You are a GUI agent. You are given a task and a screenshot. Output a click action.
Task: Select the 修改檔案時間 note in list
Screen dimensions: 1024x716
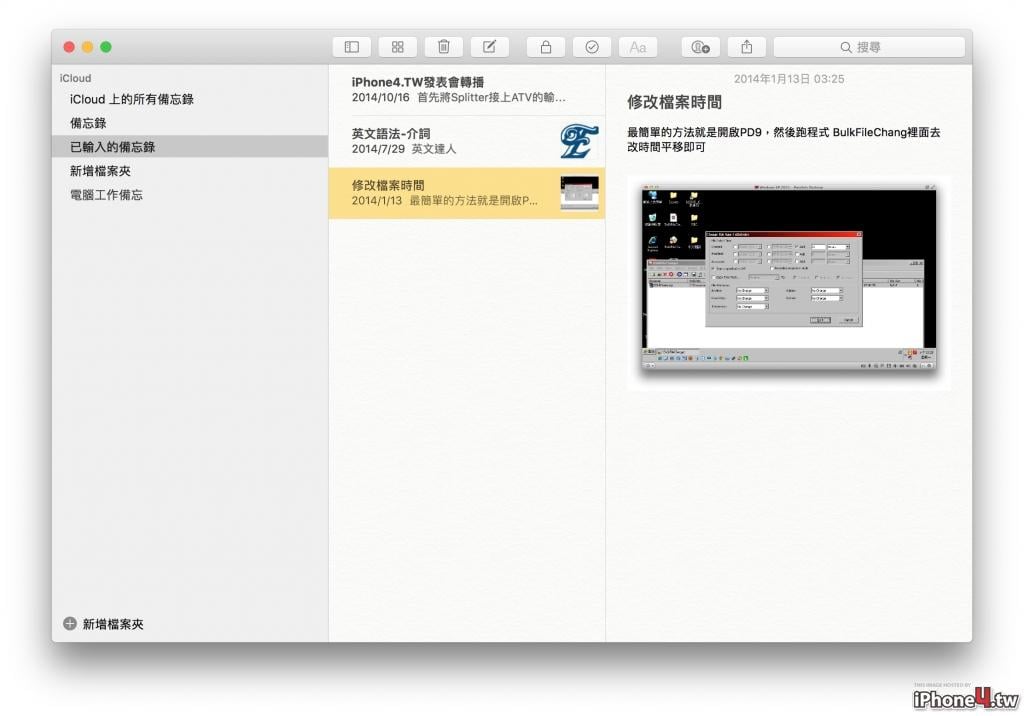[467, 193]
